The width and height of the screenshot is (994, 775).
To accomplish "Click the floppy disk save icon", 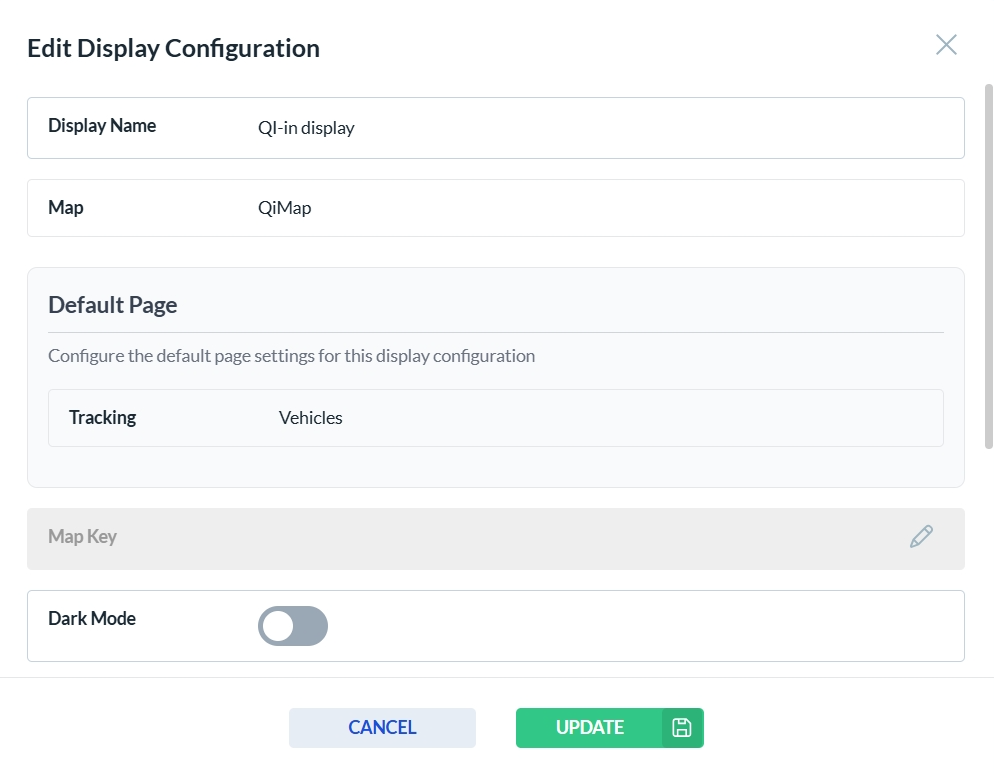I will pos(682,728).
